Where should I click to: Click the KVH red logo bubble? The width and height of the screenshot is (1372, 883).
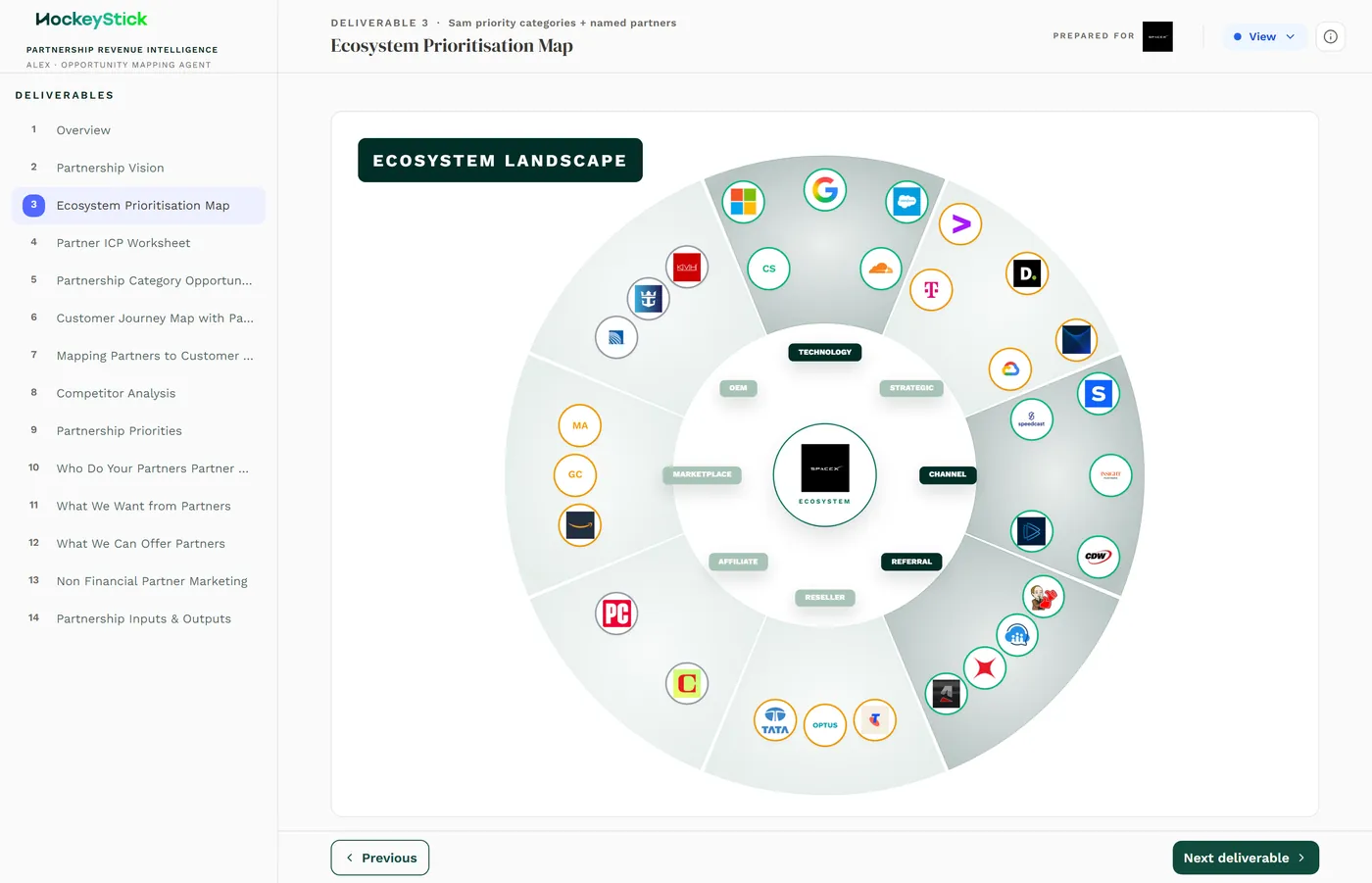[687, 267]
